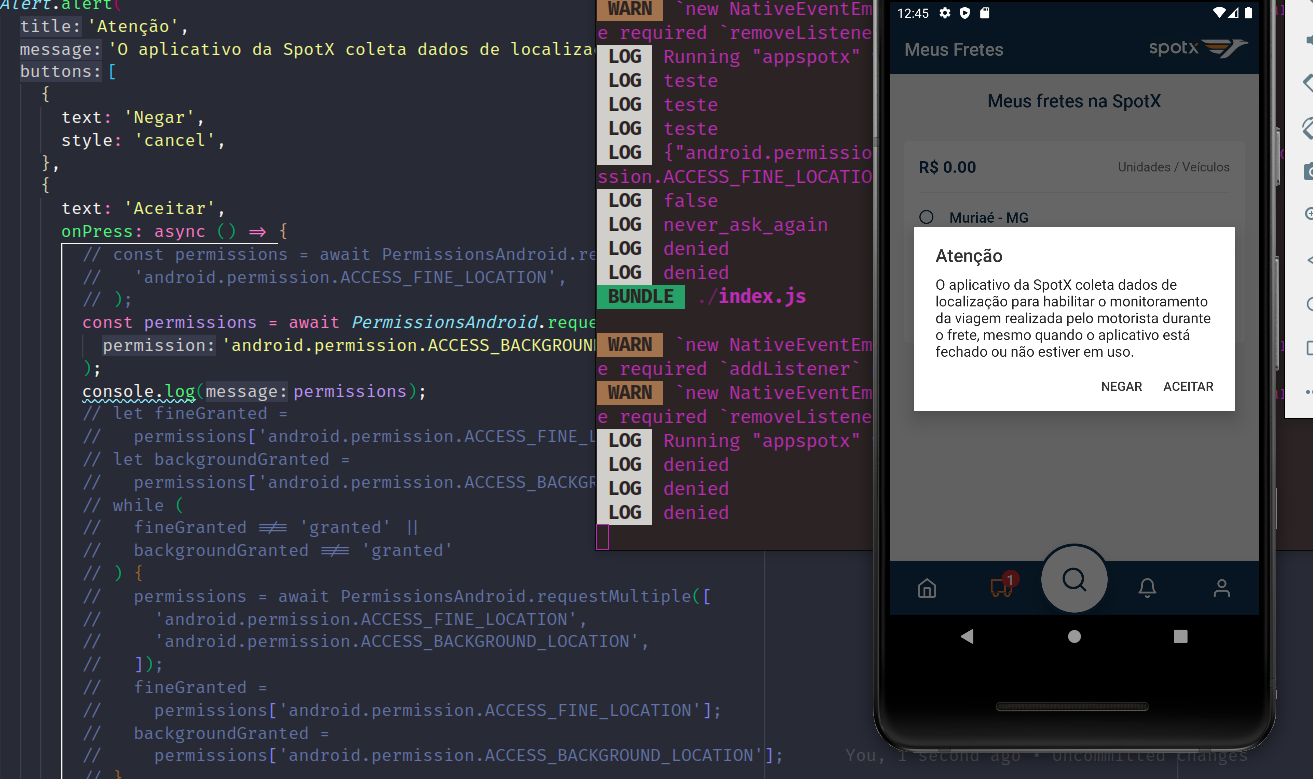Viewport: 1313px width, 779px height.
Task: Click emulator camera screenshot icon in side toolbar
Action: coord(1308,172)
